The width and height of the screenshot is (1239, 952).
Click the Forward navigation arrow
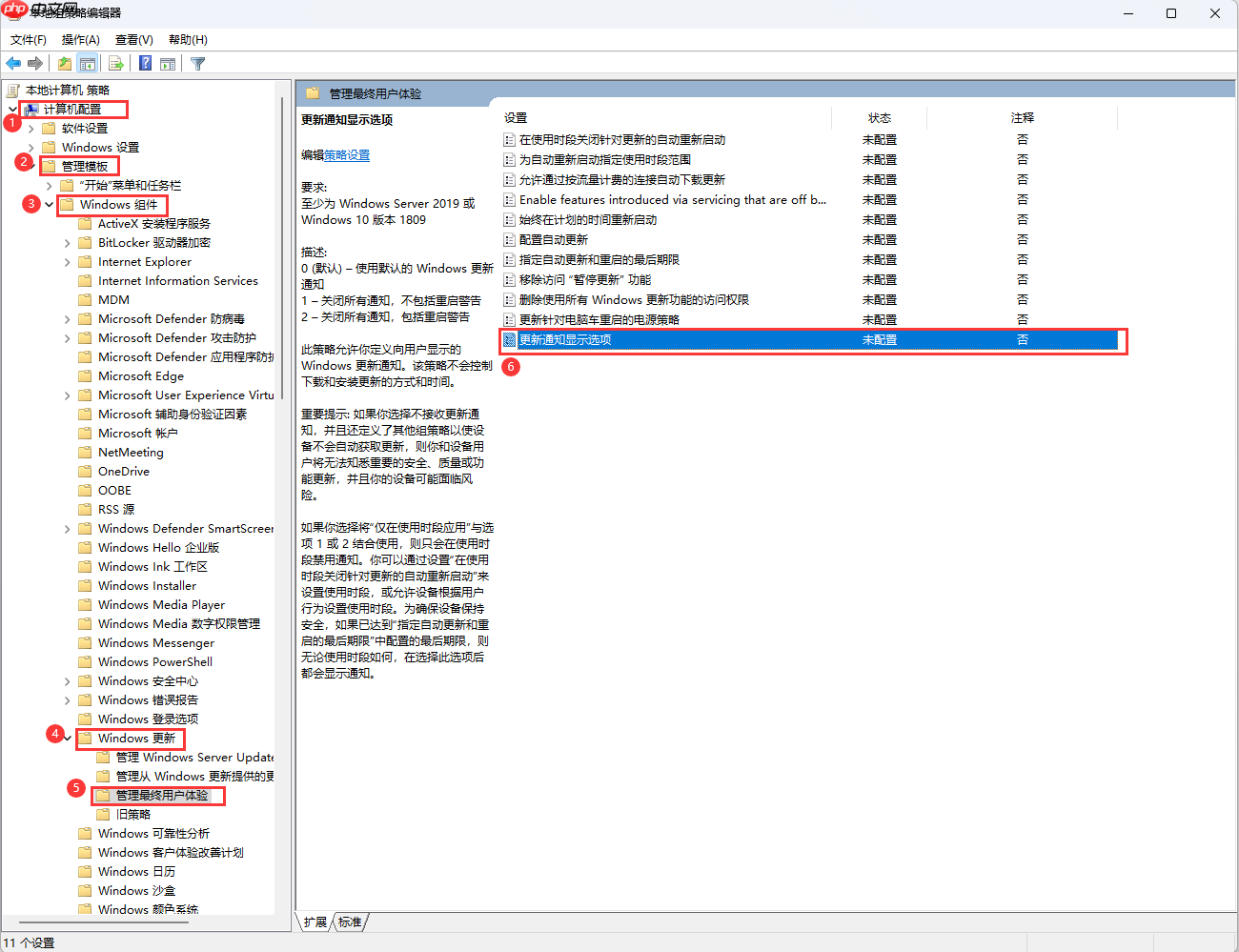(34, 63)
